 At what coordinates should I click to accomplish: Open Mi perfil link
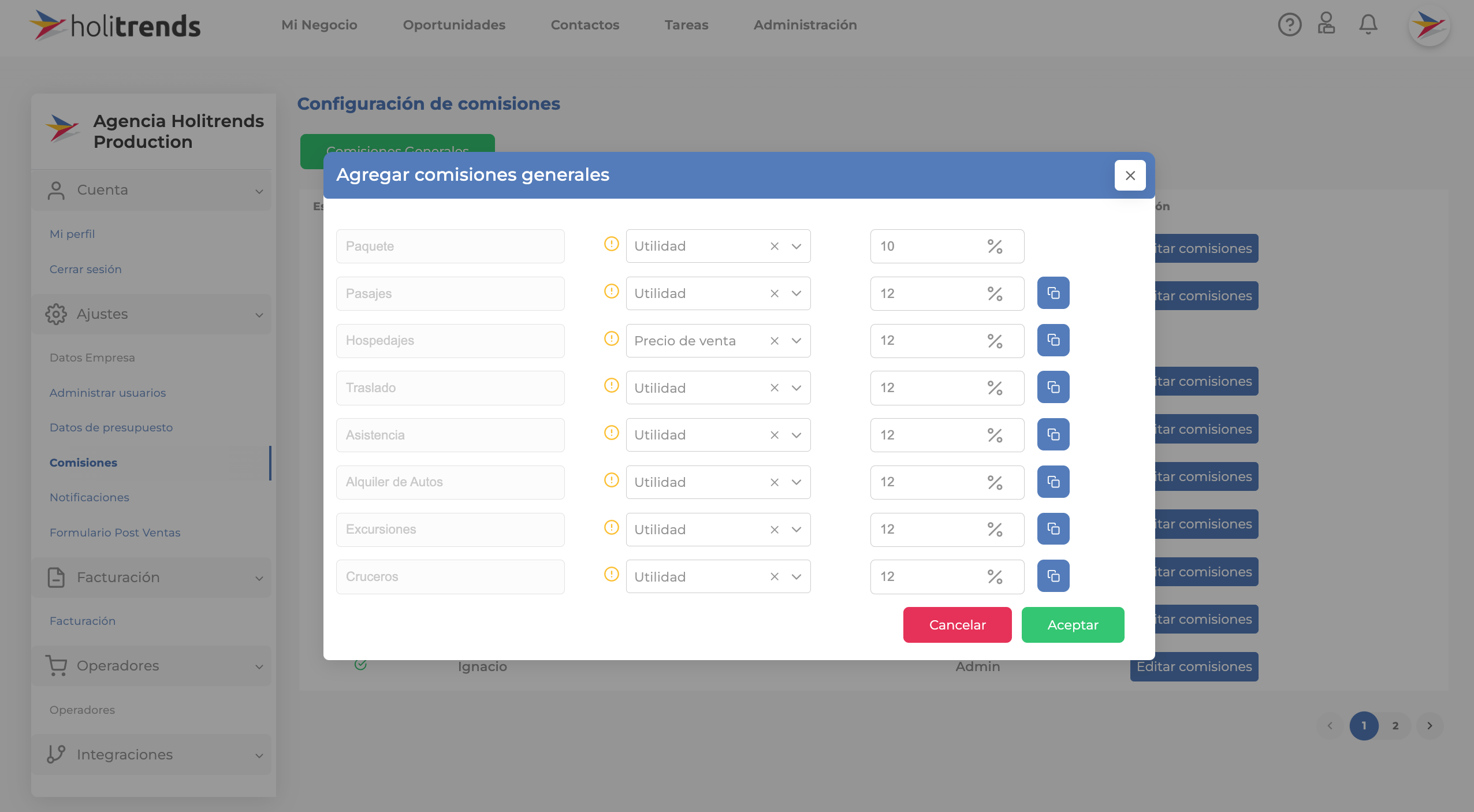click(x=72, y=234)
